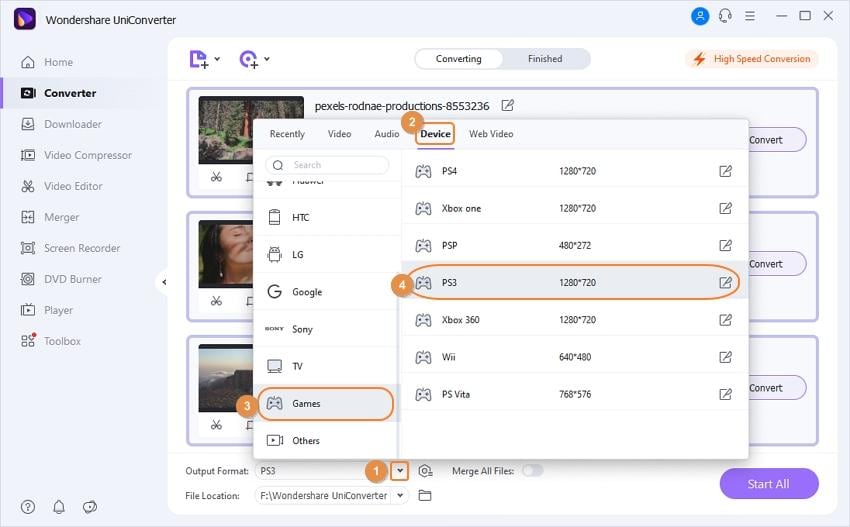This screenshot has width=850, height=527.
Task: Open the Add Files icon
Action: [x=198, y=59]
